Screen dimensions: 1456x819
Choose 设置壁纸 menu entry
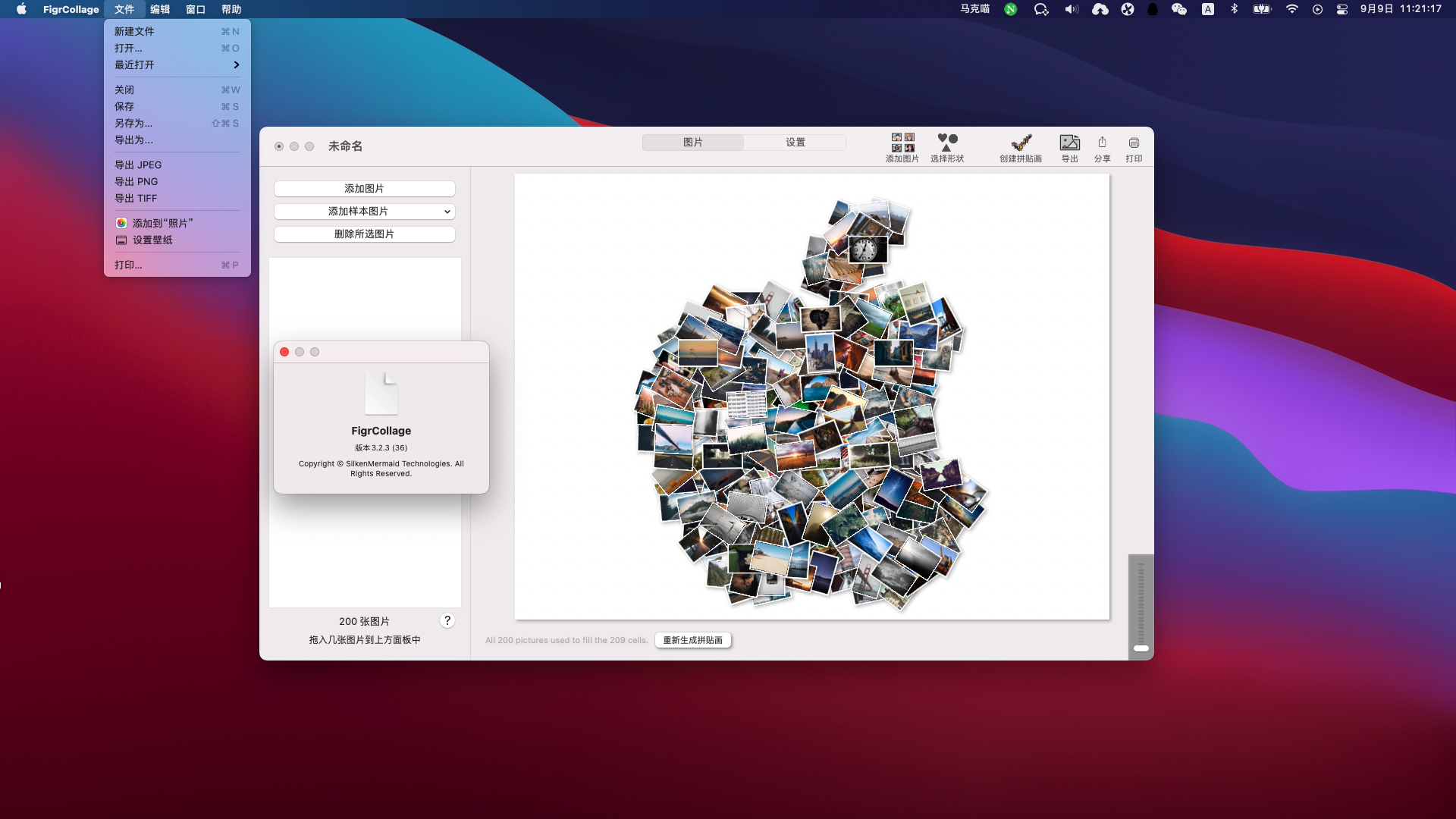click(152, 240)
